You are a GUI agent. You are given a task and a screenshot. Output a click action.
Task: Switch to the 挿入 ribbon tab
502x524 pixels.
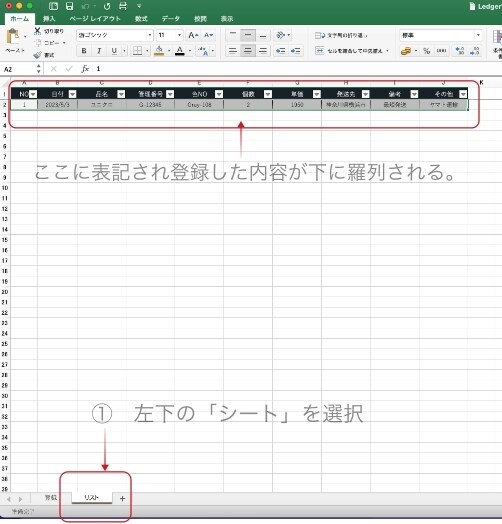point(49,19)
